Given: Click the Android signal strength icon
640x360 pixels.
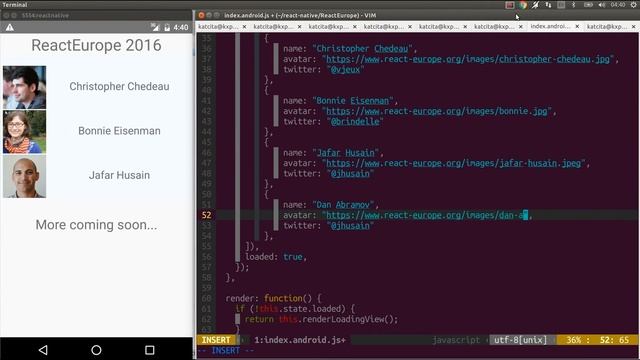Looking at the screenshot, I should (x=155, y=27).
